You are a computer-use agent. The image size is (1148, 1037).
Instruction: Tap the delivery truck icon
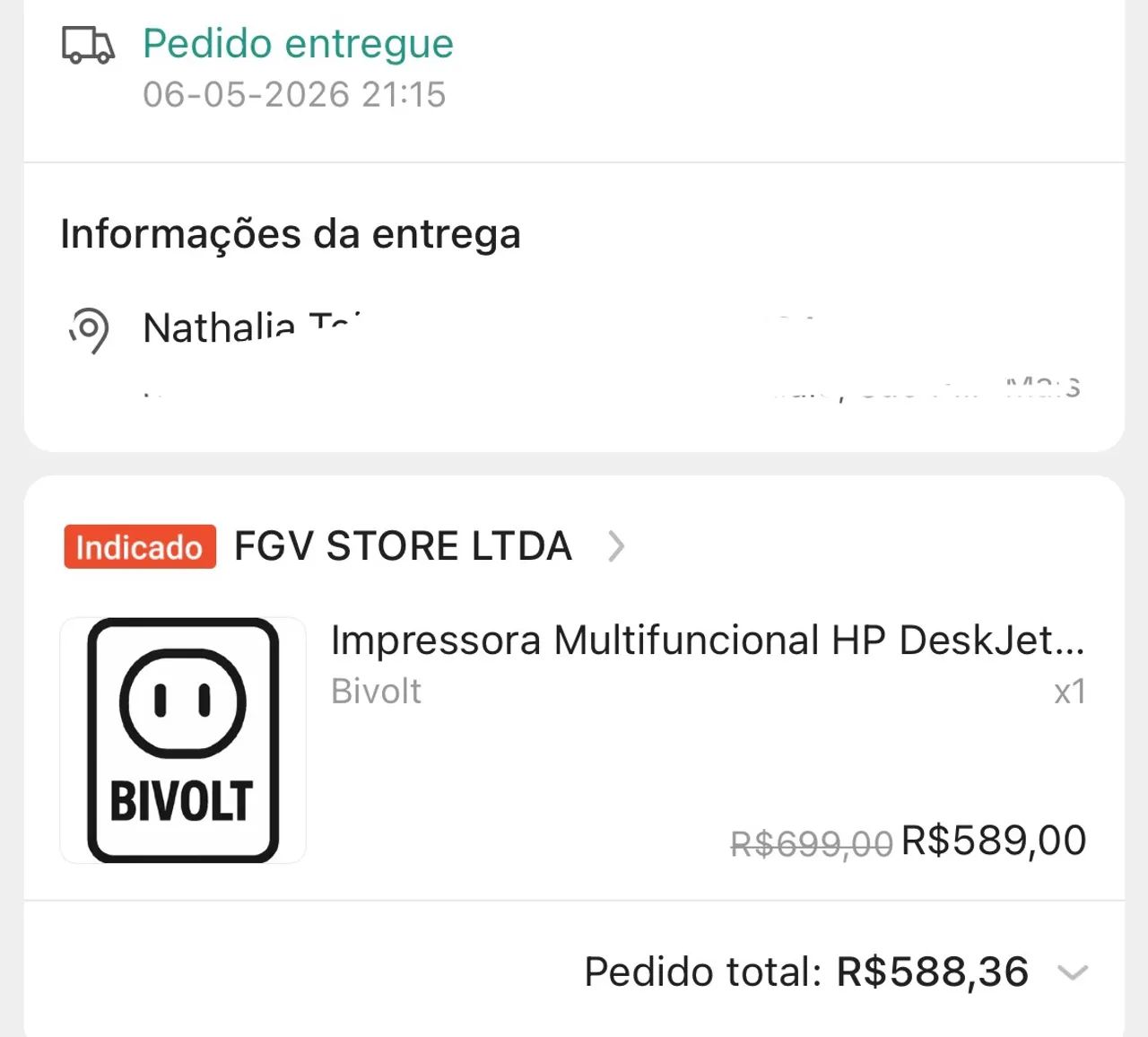click(88, 45)
